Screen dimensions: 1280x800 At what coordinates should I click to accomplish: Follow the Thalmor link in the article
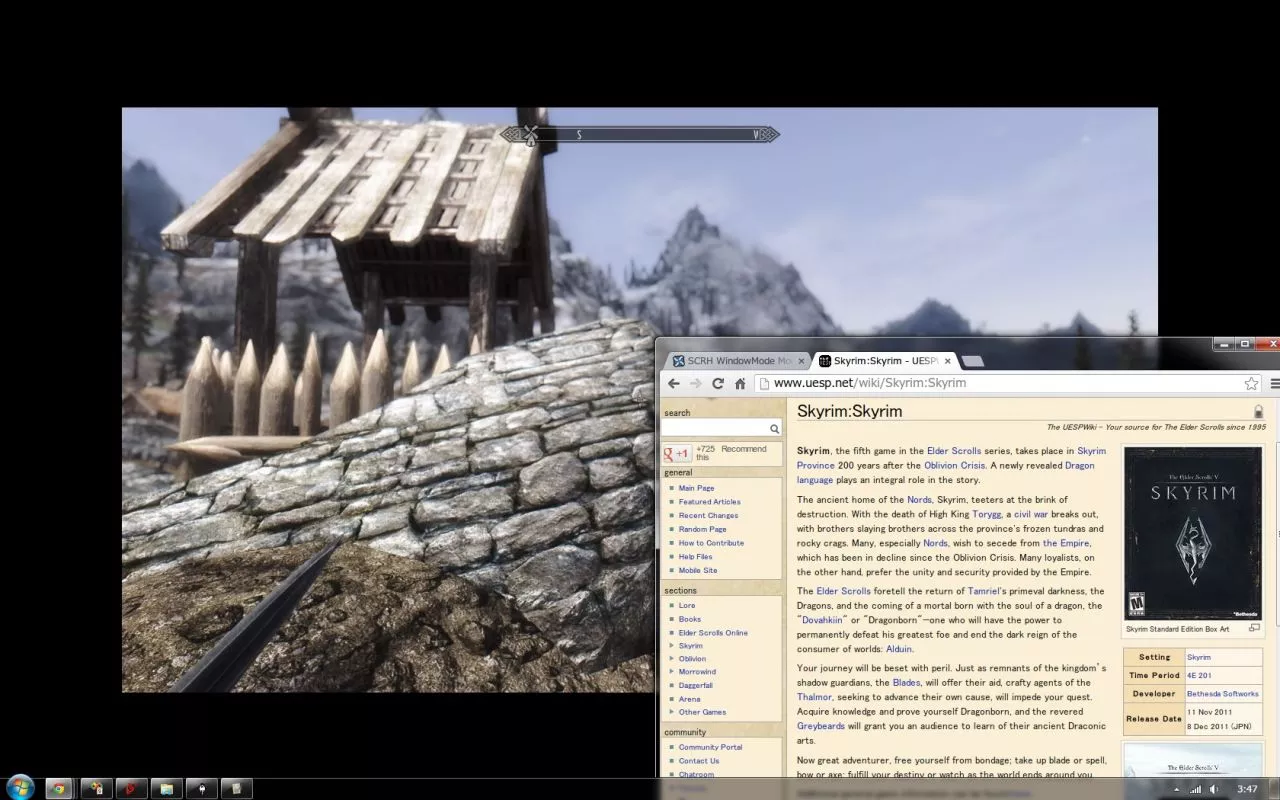point(814,697)
